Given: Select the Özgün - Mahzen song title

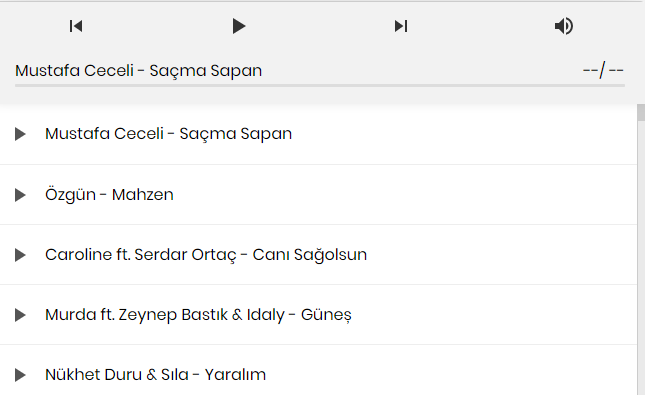Looking at the screenshot, I should point(109,194).
